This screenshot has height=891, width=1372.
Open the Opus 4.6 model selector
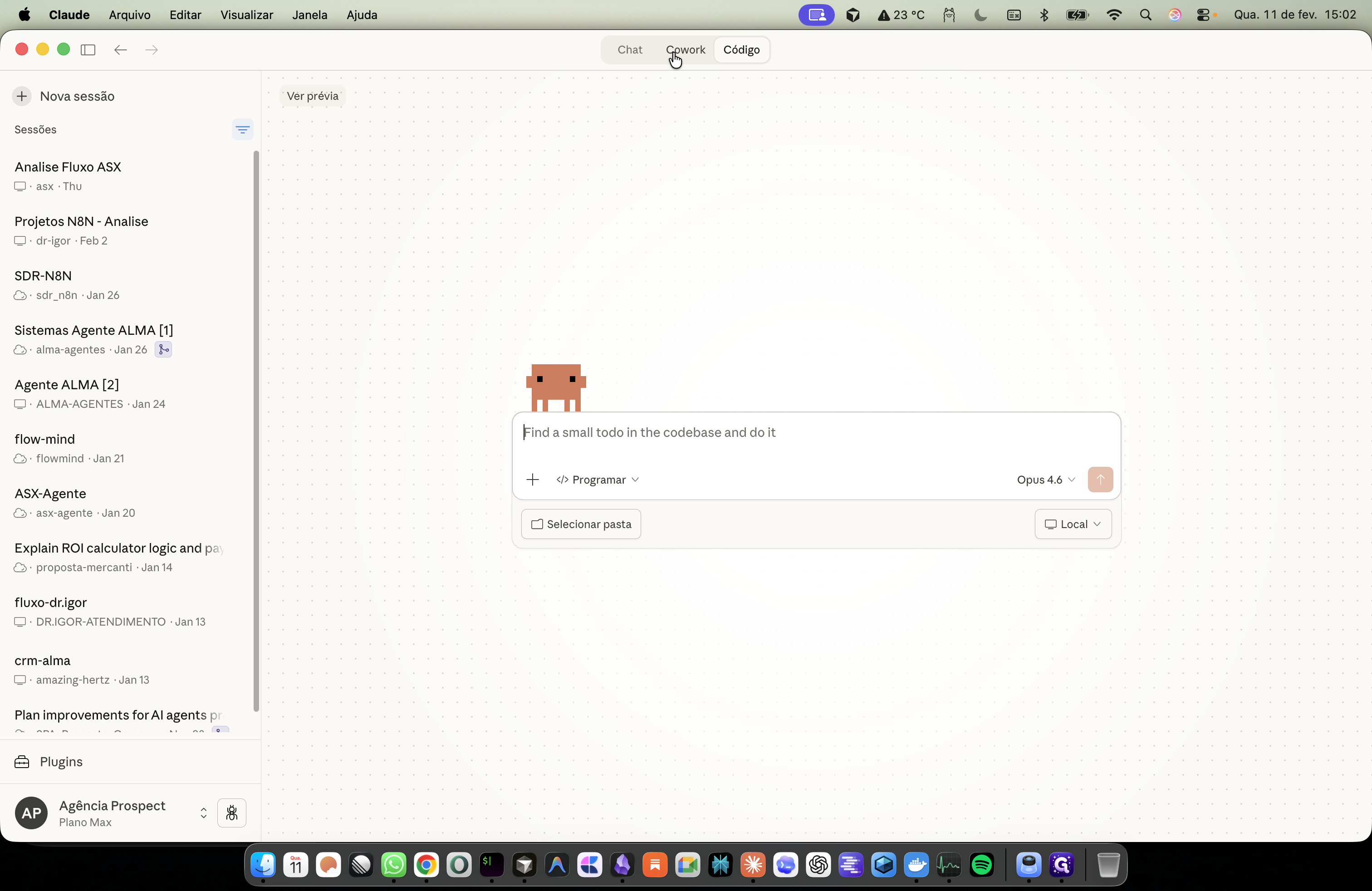coord(1046,480)
